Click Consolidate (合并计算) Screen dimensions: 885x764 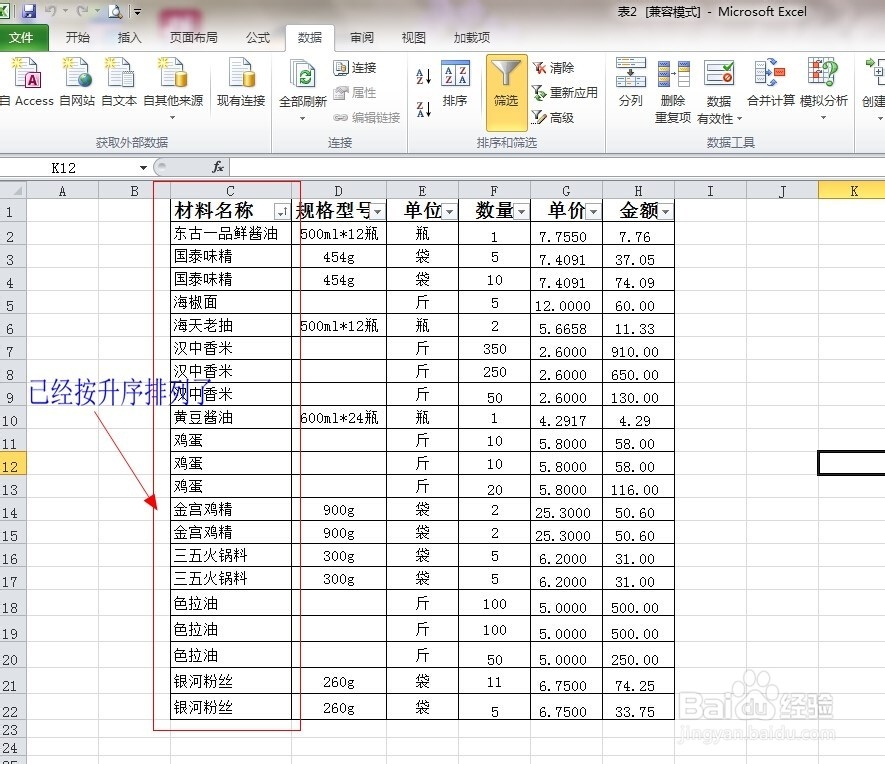(770, 82)
